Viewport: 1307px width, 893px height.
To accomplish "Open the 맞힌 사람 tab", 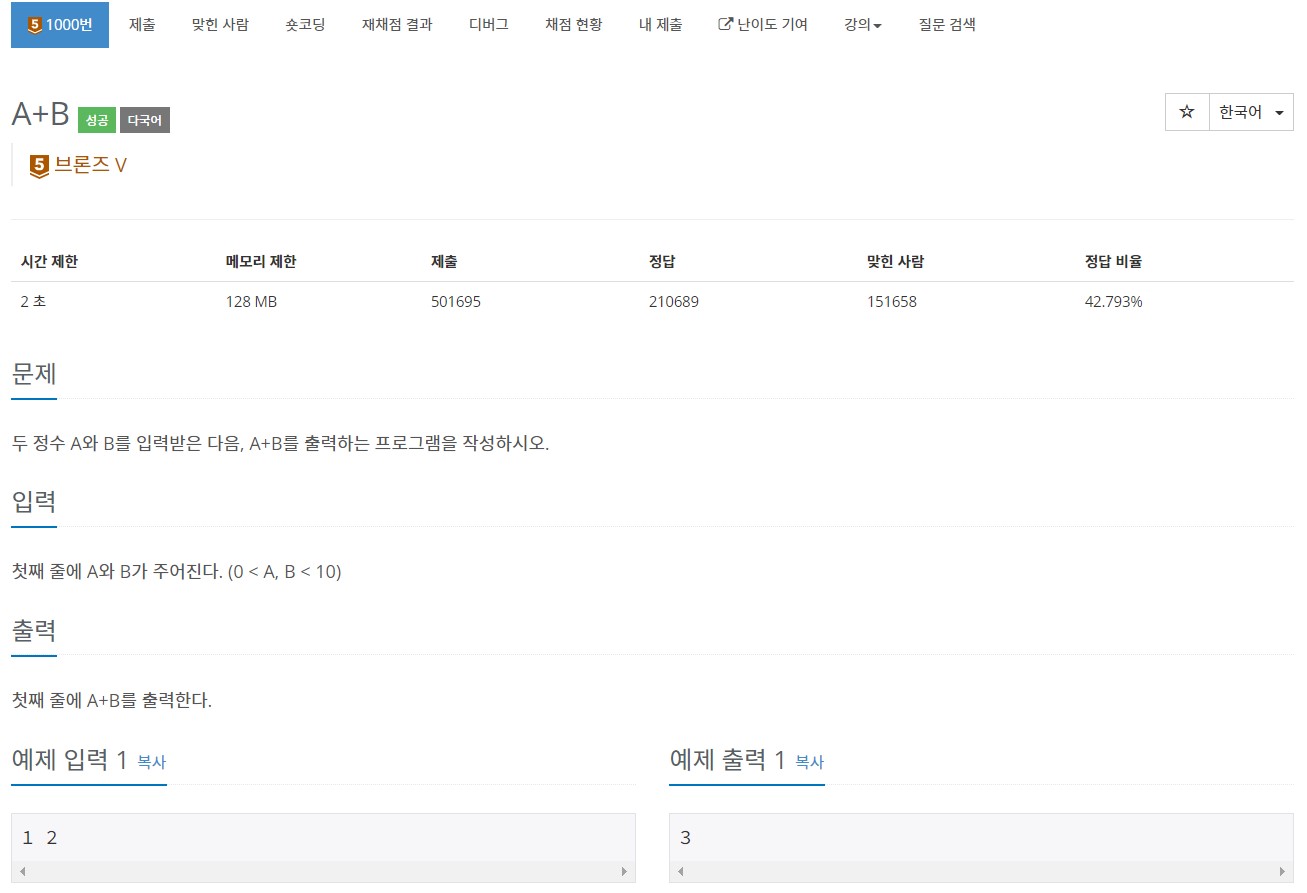I will pyautogui.click(x=220, y=25).
